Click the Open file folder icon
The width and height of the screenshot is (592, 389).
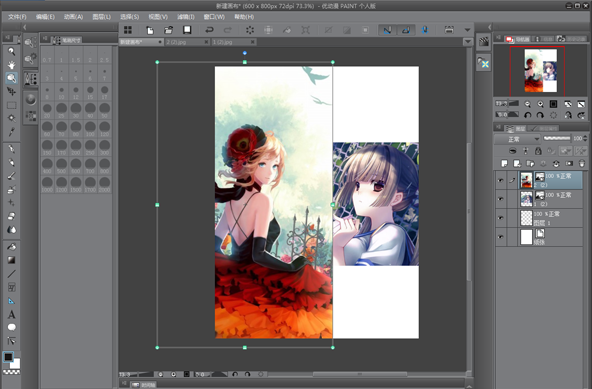click(x=168, y=30)
